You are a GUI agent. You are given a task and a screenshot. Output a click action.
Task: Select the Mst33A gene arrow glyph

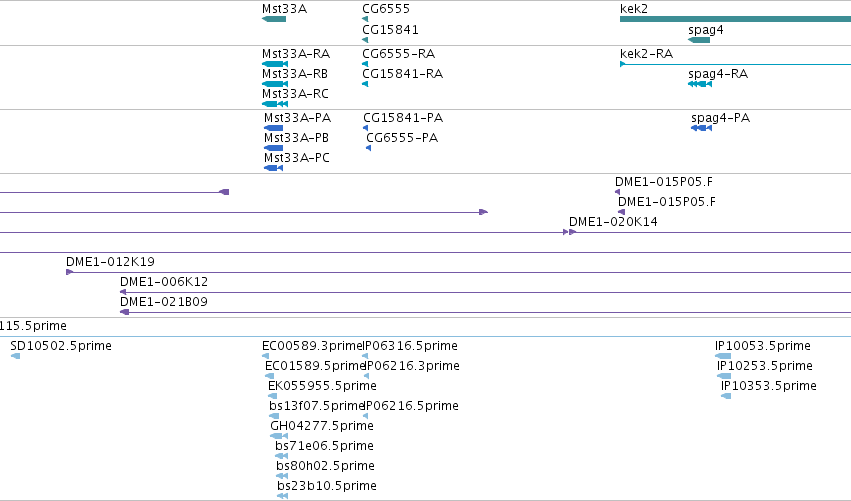(274, 19)
